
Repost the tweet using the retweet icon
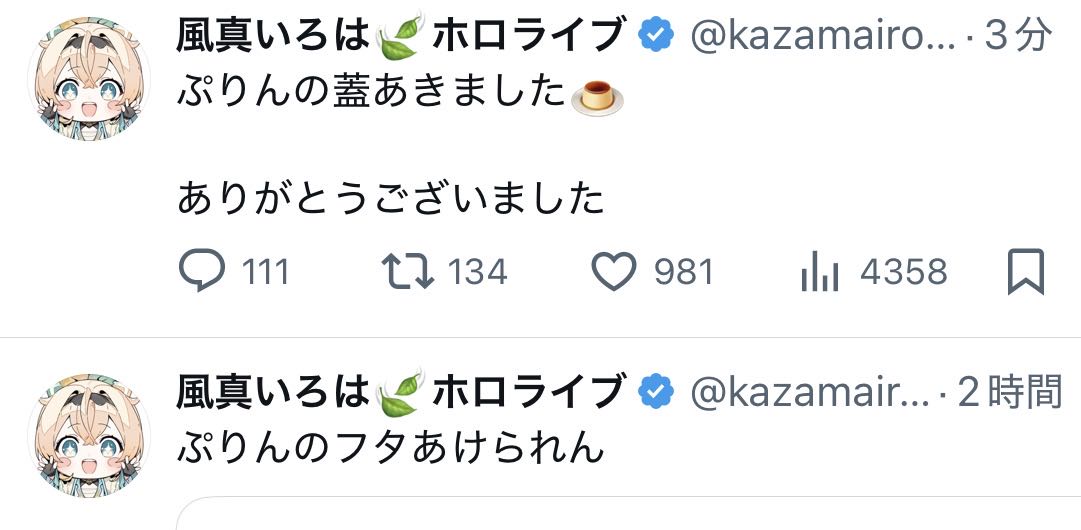409,271
